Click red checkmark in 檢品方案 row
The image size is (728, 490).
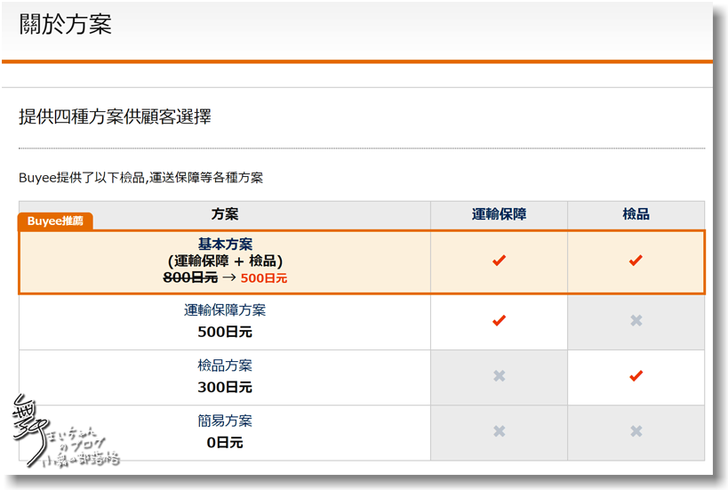635,376
